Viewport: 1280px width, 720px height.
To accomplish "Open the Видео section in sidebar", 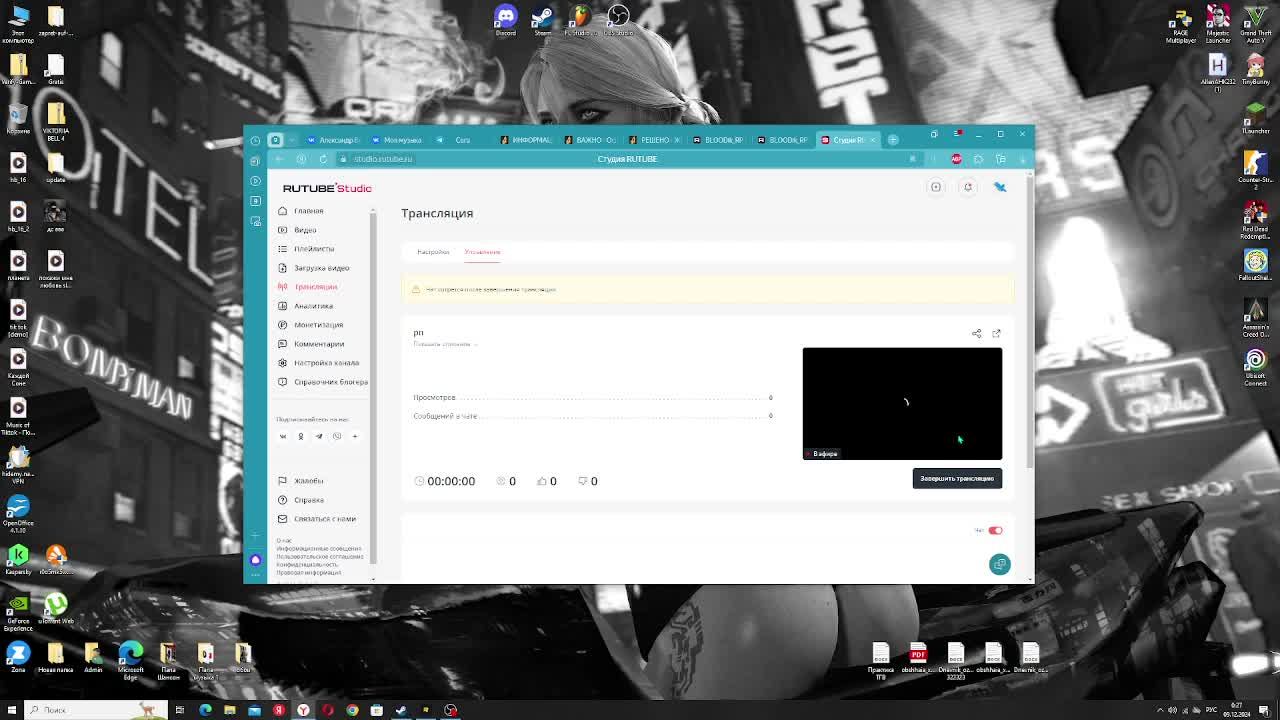I will 305,230.
